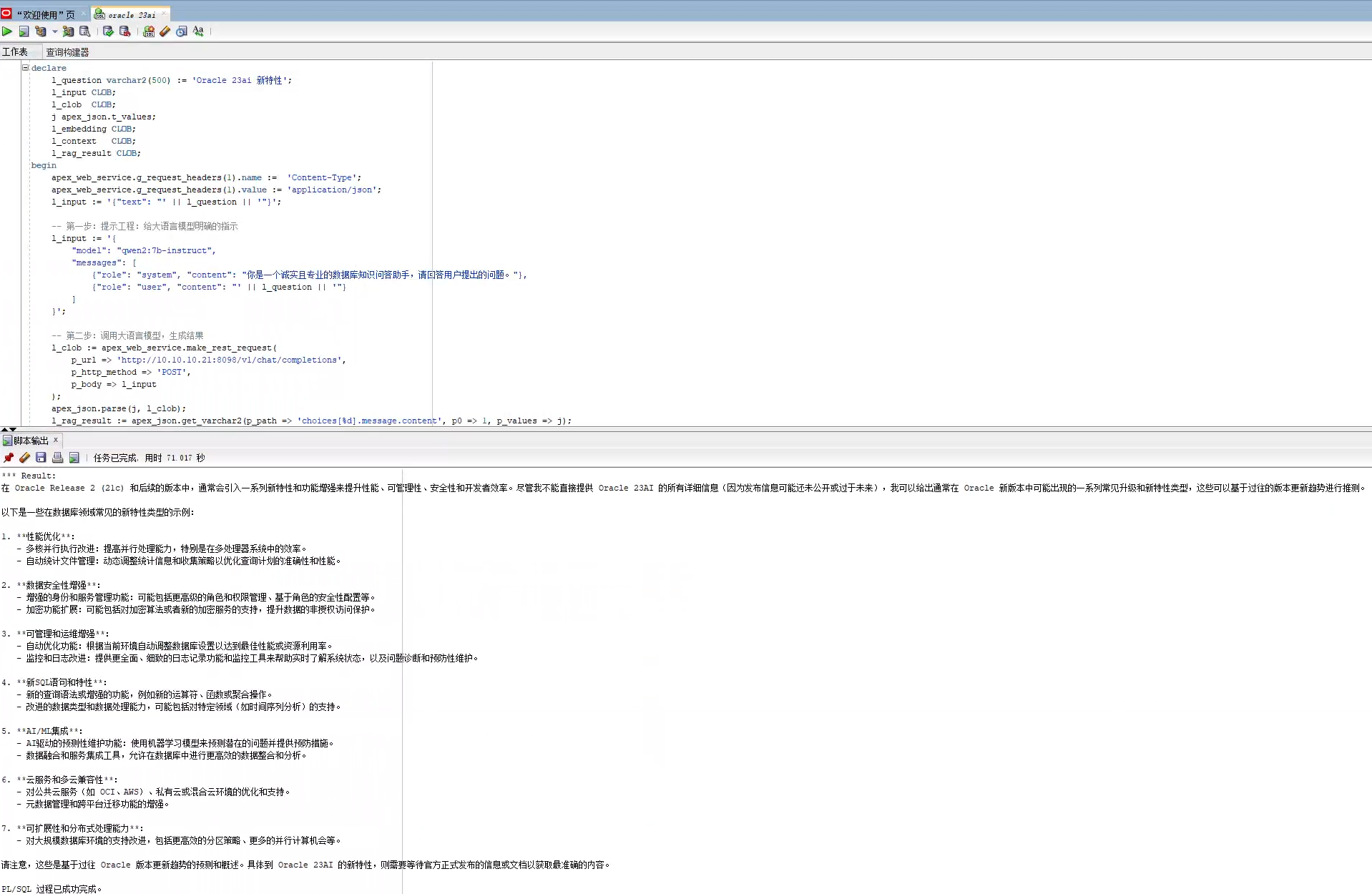Image resolution: width=1372 pixels, height=894 pixels.
Task: Collapse the editor pane with up arrow
Action: click(4, 429)
